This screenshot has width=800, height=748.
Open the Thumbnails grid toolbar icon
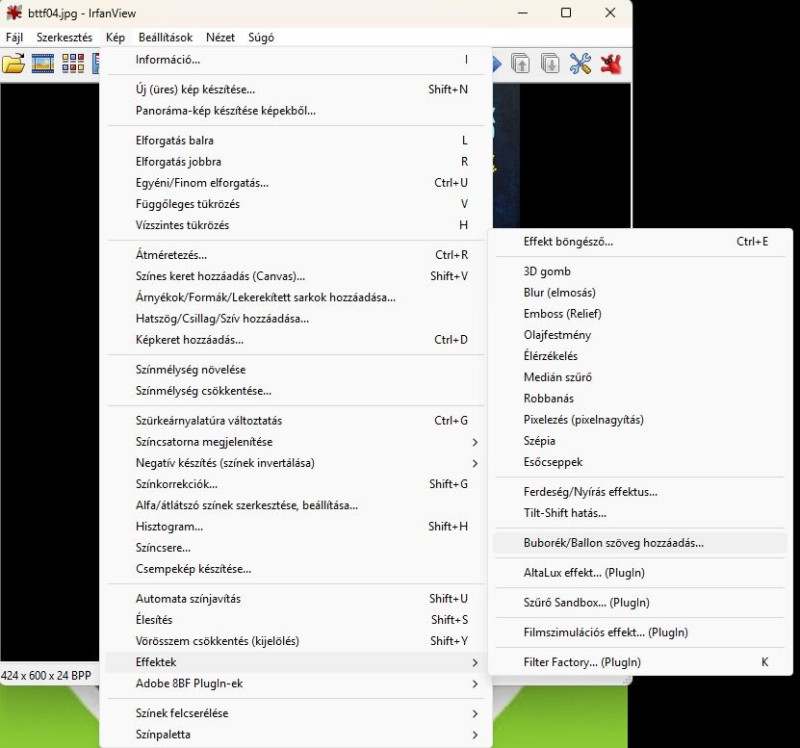point(73,64)
